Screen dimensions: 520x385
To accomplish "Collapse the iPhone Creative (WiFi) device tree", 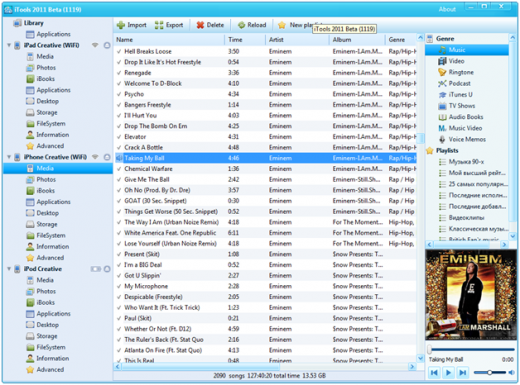I will (9, 157).
